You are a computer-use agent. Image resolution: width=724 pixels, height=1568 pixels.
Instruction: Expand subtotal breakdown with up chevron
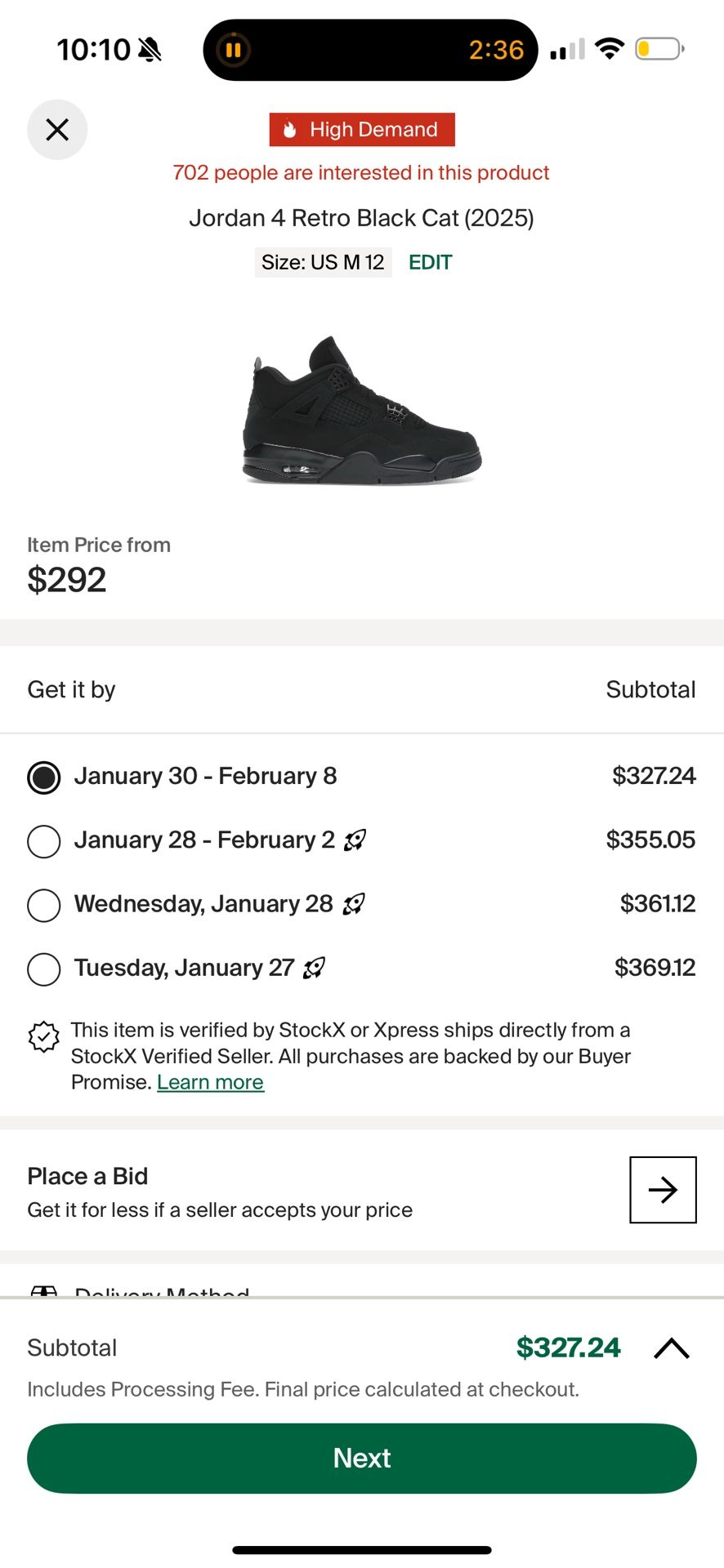pos(672,1348)
